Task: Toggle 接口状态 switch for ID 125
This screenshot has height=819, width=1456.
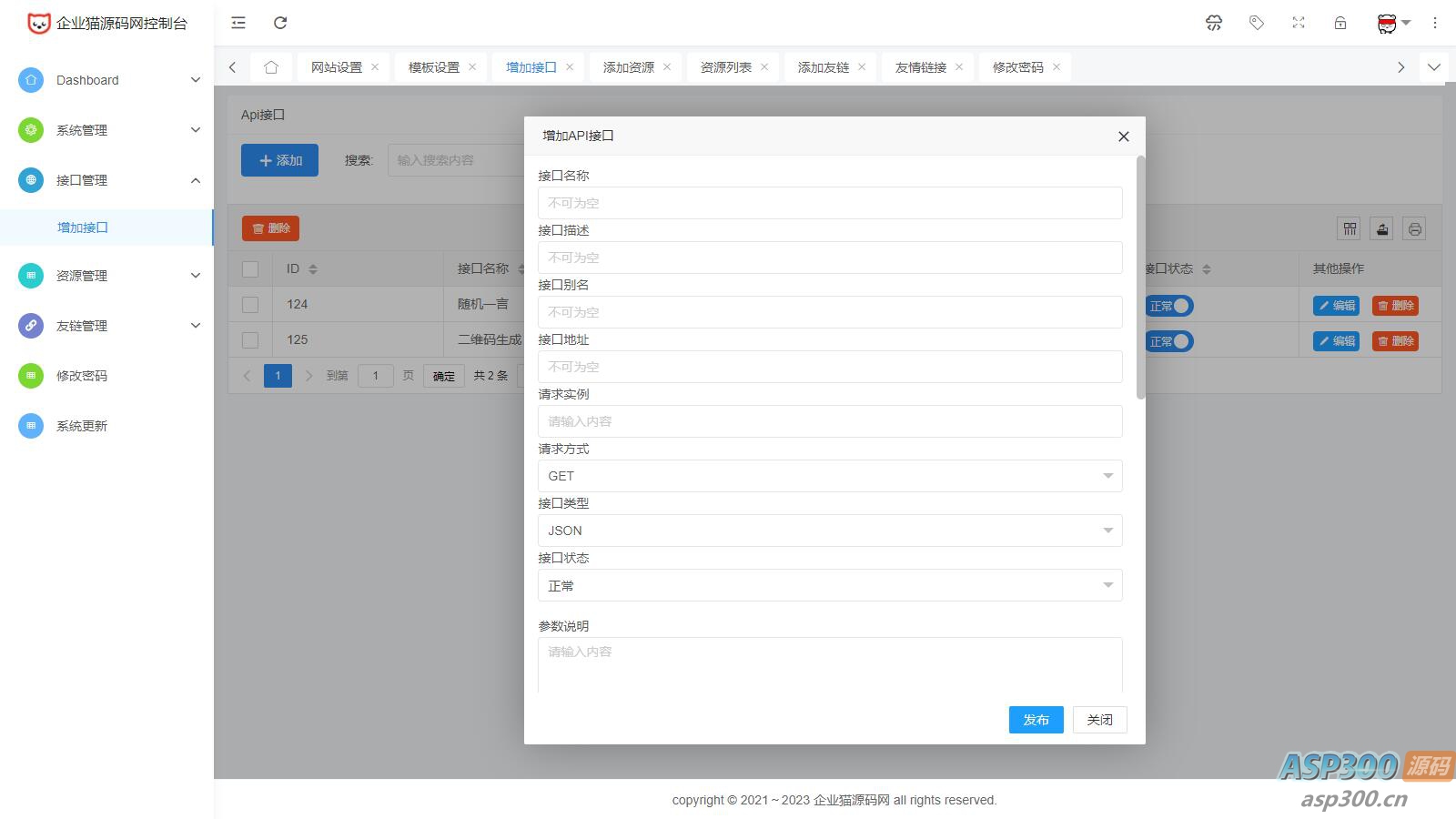Action: pyautogui.click(x=1169, y=341)
